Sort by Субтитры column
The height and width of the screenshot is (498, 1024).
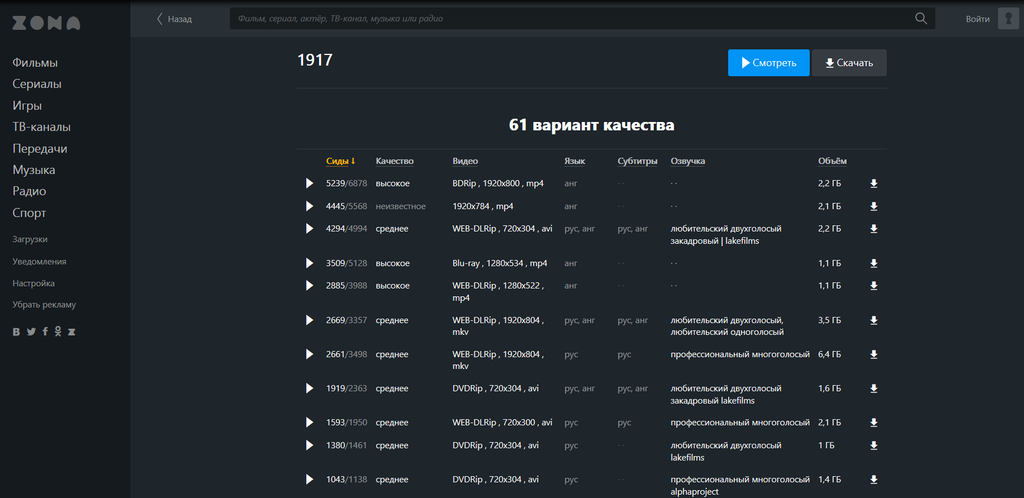[x=637, y=161]
